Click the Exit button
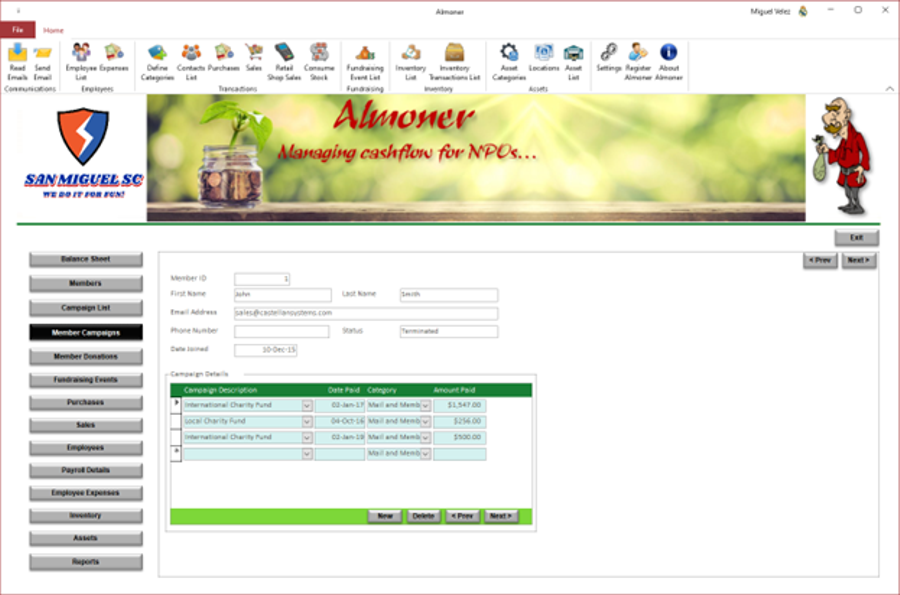The width and height of the screenshot is (900, 595). tap(856, 238)
